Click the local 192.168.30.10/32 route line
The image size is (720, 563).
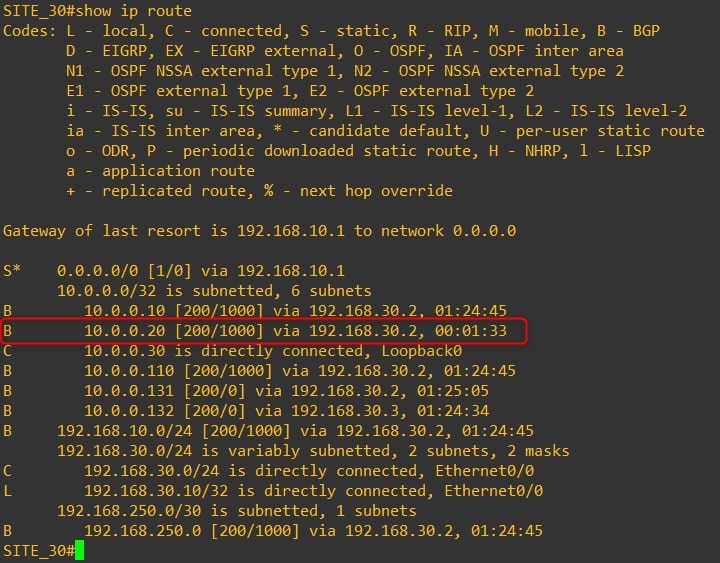coord(273,491)
